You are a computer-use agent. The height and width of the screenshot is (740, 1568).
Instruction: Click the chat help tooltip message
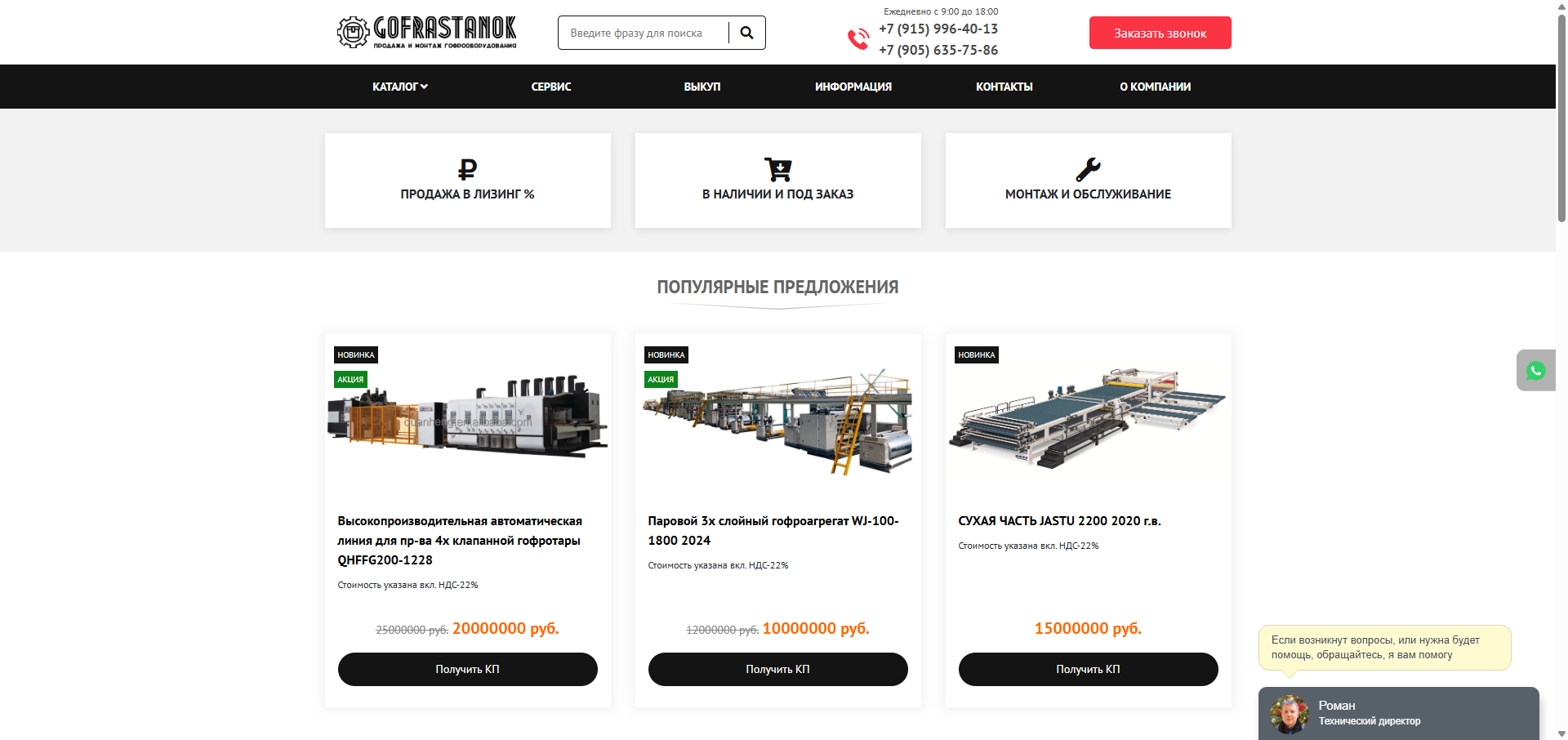[1385, 648]
